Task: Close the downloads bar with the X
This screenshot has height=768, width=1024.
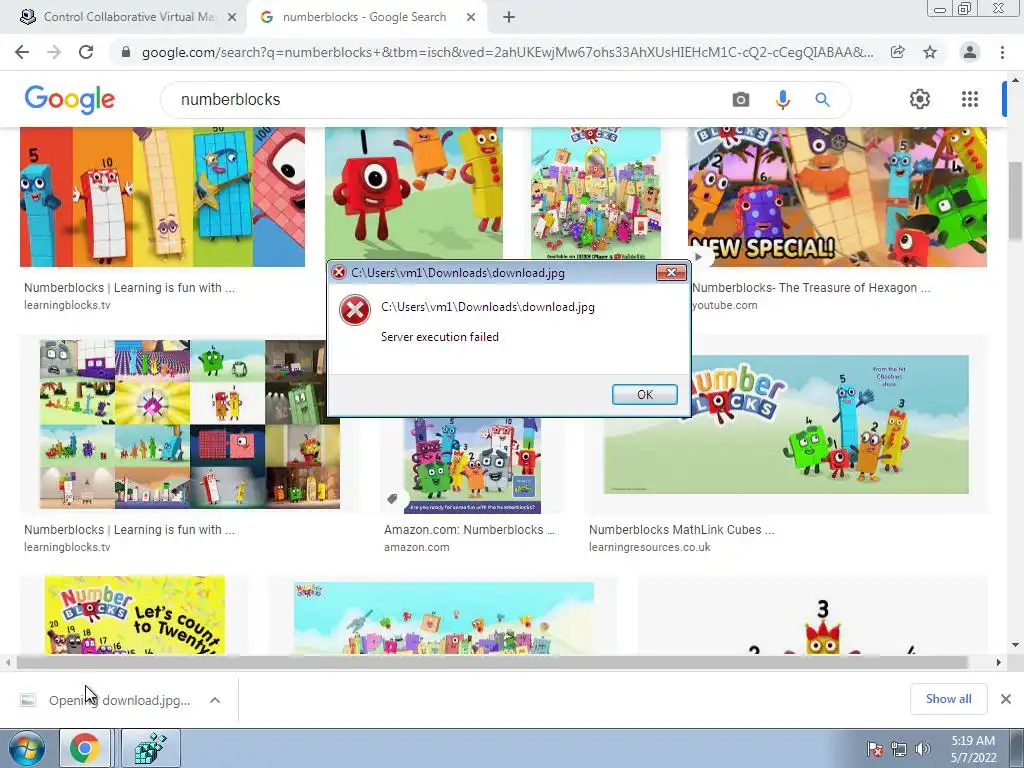Action: coord(1006,699)
